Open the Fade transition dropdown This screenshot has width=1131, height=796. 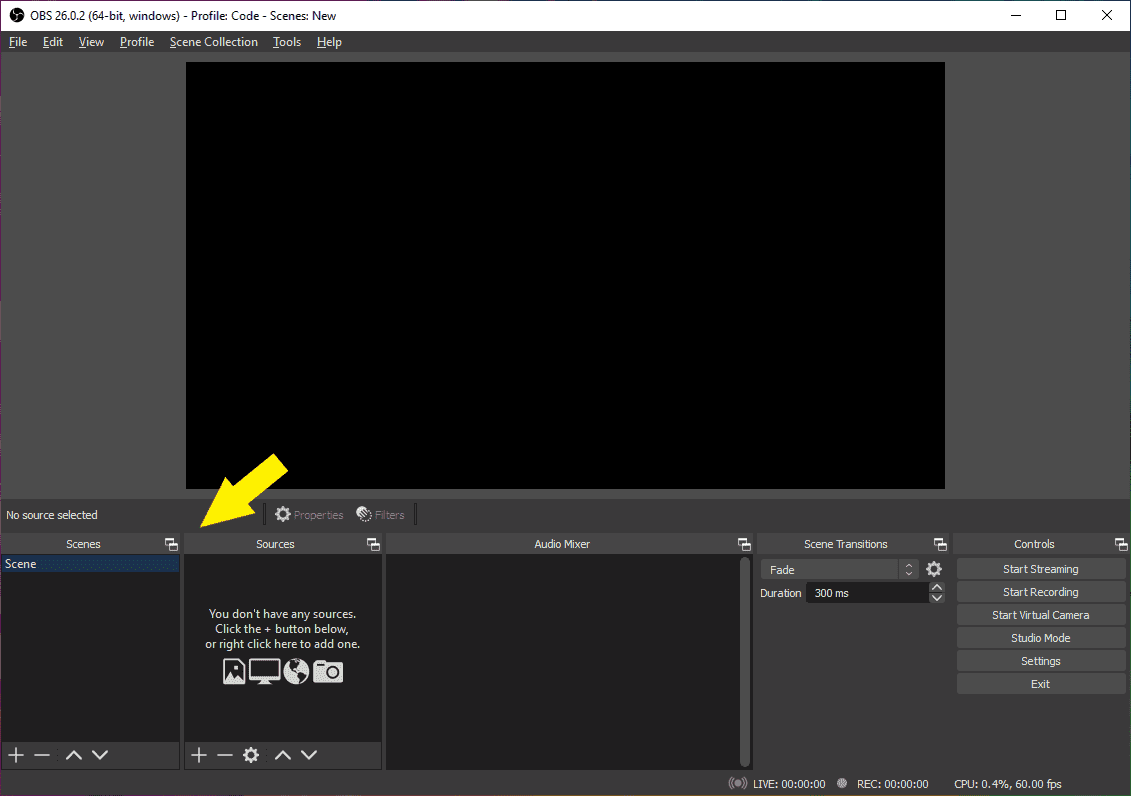838,569
